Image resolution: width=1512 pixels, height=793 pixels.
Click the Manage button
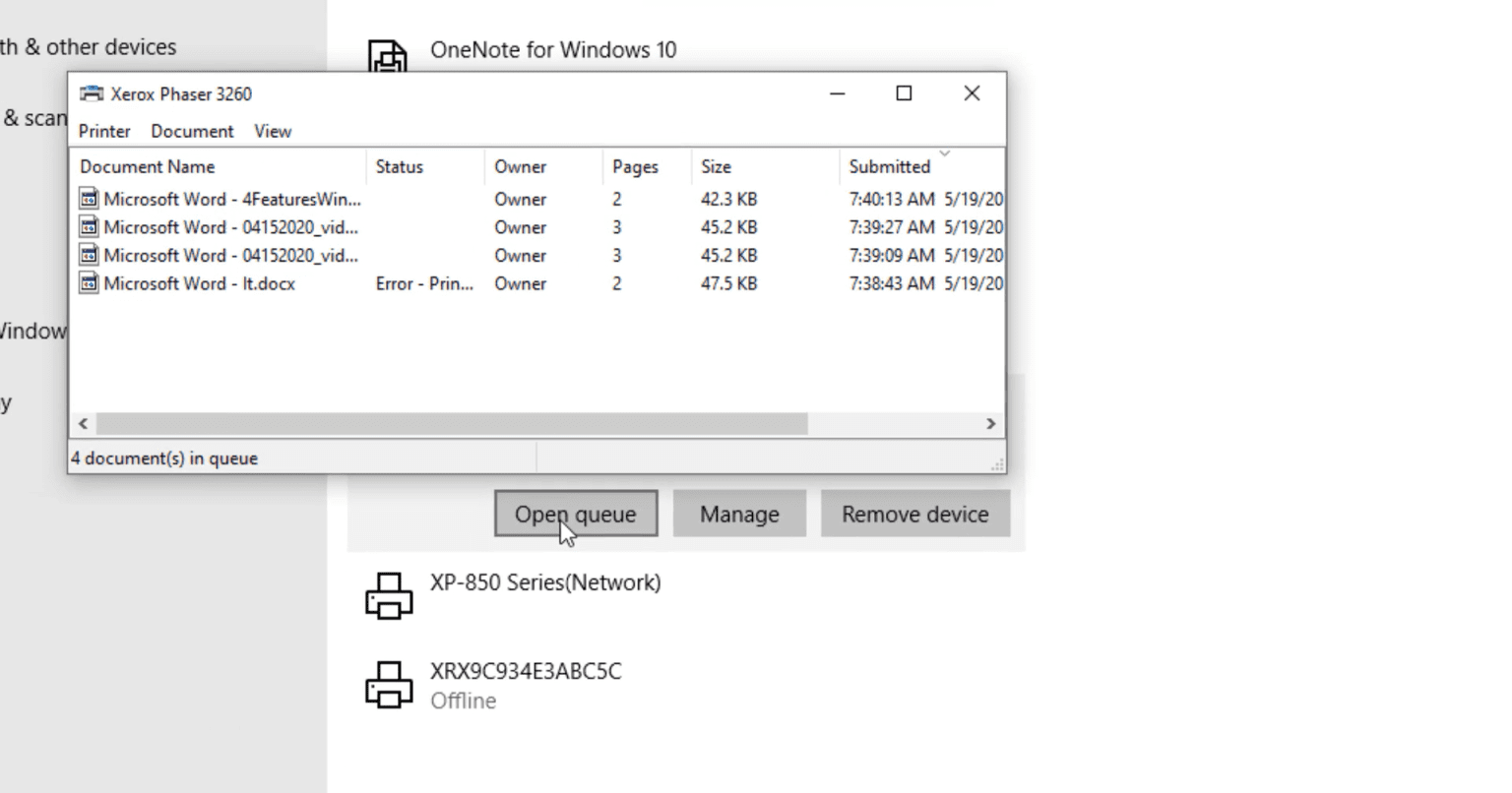[739, 514]
